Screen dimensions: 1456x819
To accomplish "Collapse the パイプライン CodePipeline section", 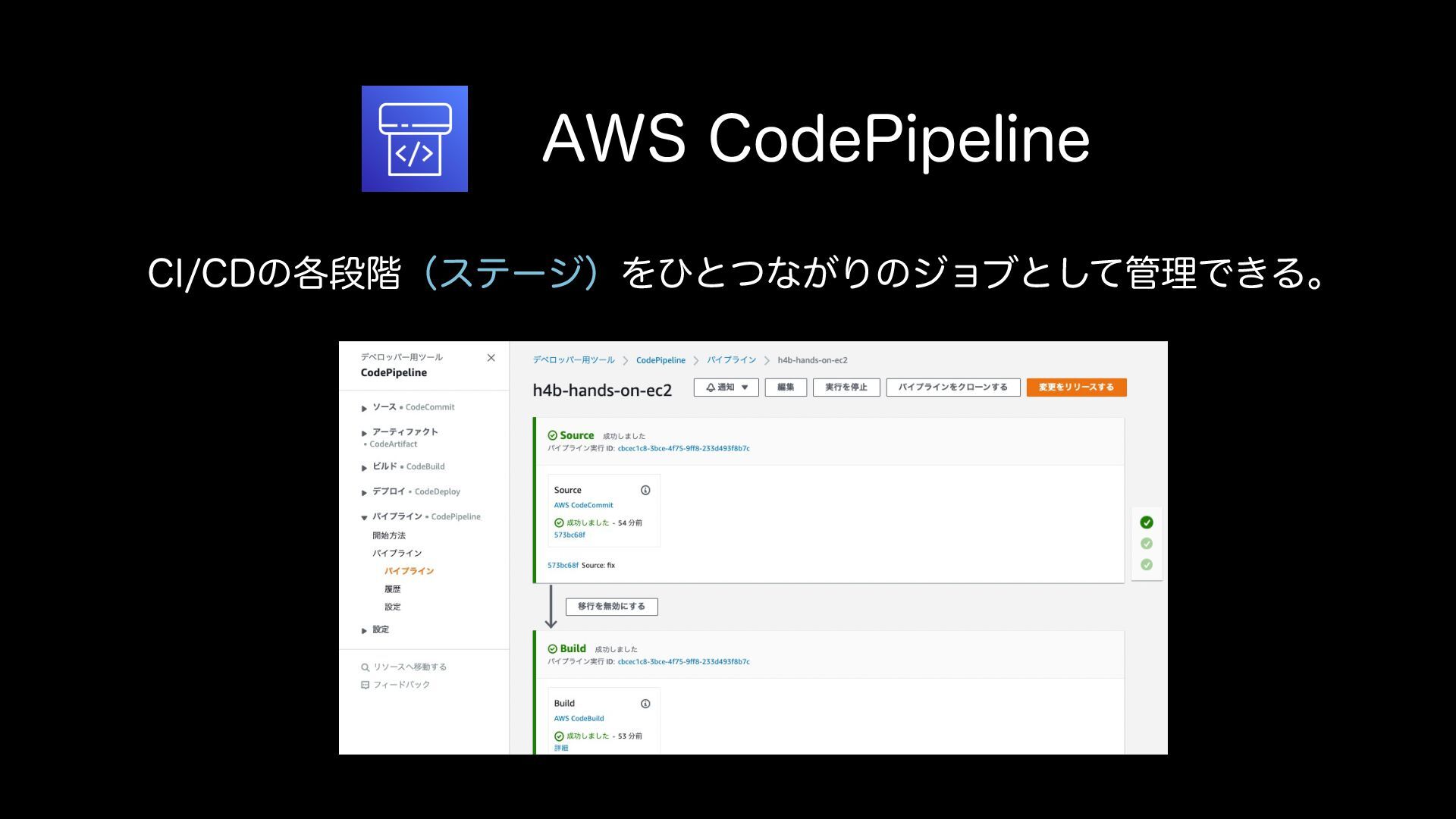I will pyautogui.click(x=364, y=517).
